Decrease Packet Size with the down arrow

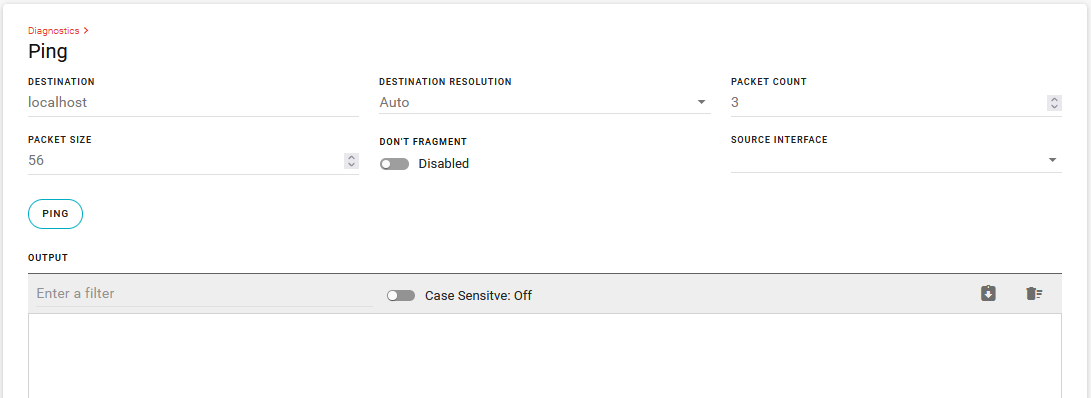pyautogui.click(x=351, y=164)
